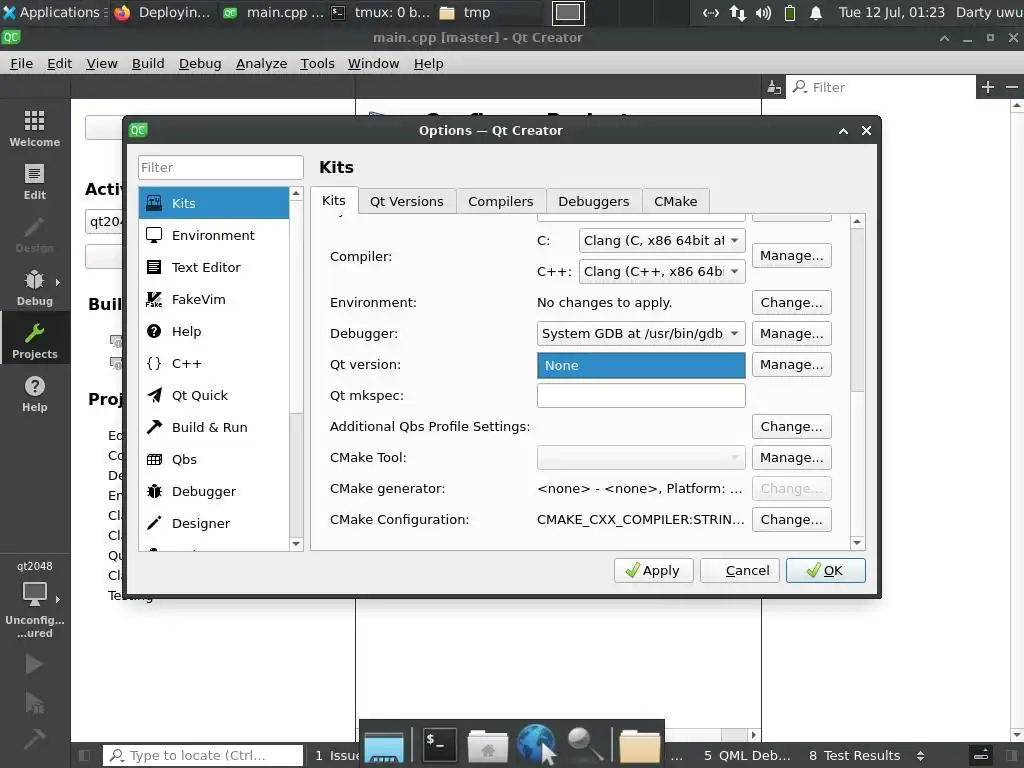The image size is (1024, 768).
Task: Open the Debug menu
Action: tap(200, 63)
